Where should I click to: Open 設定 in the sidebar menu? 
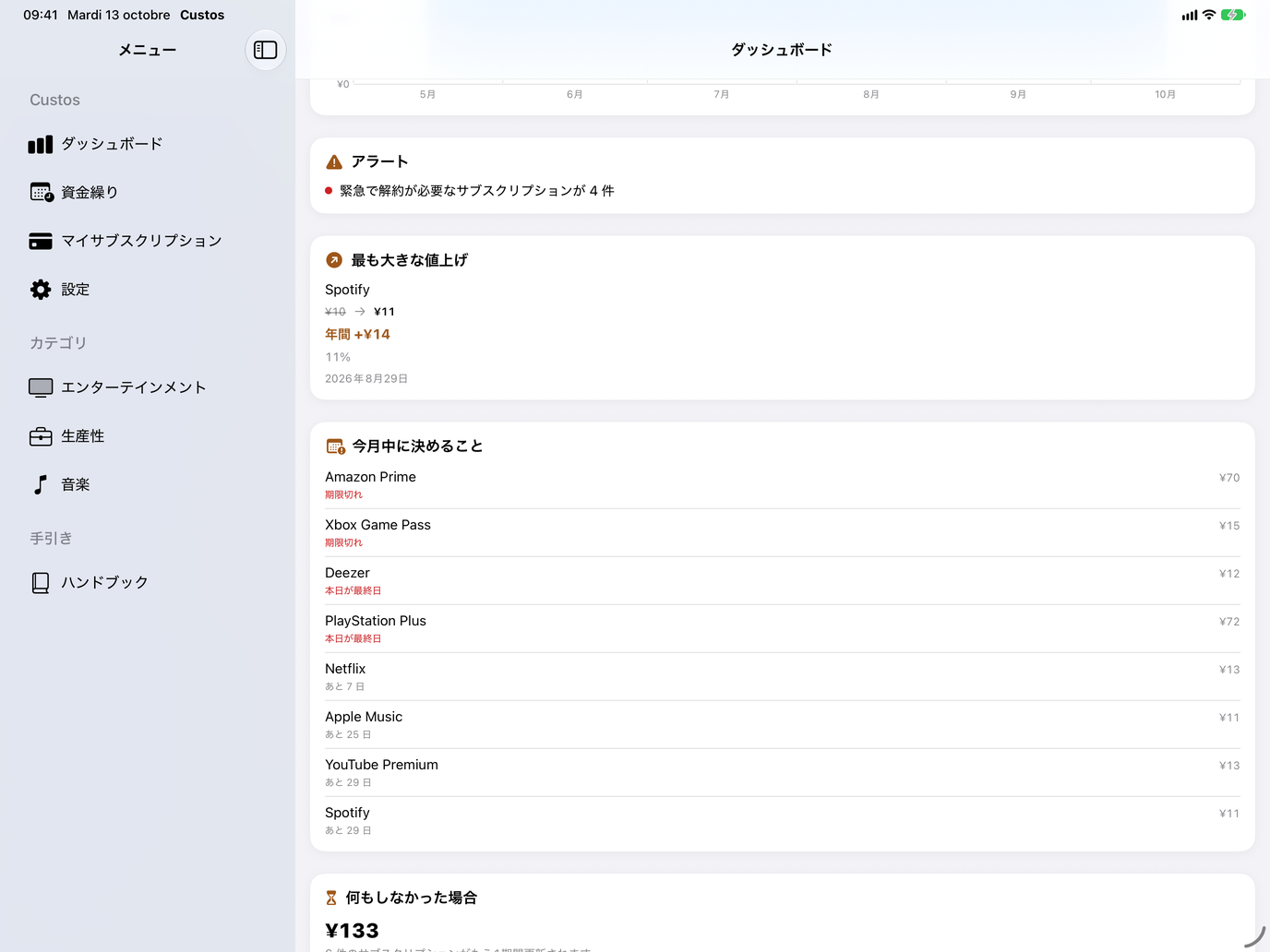[148, 290]
